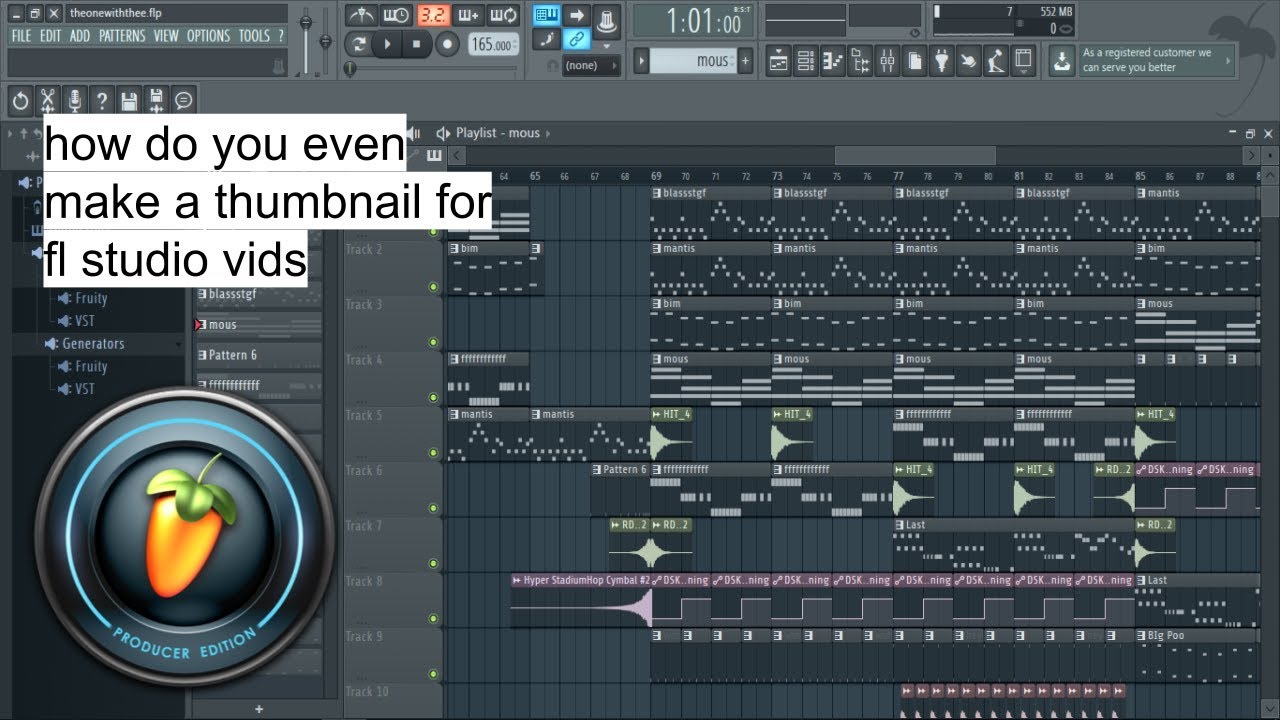Open the OPTIONS menu
1280x720 pixels.
coord(208,36)
